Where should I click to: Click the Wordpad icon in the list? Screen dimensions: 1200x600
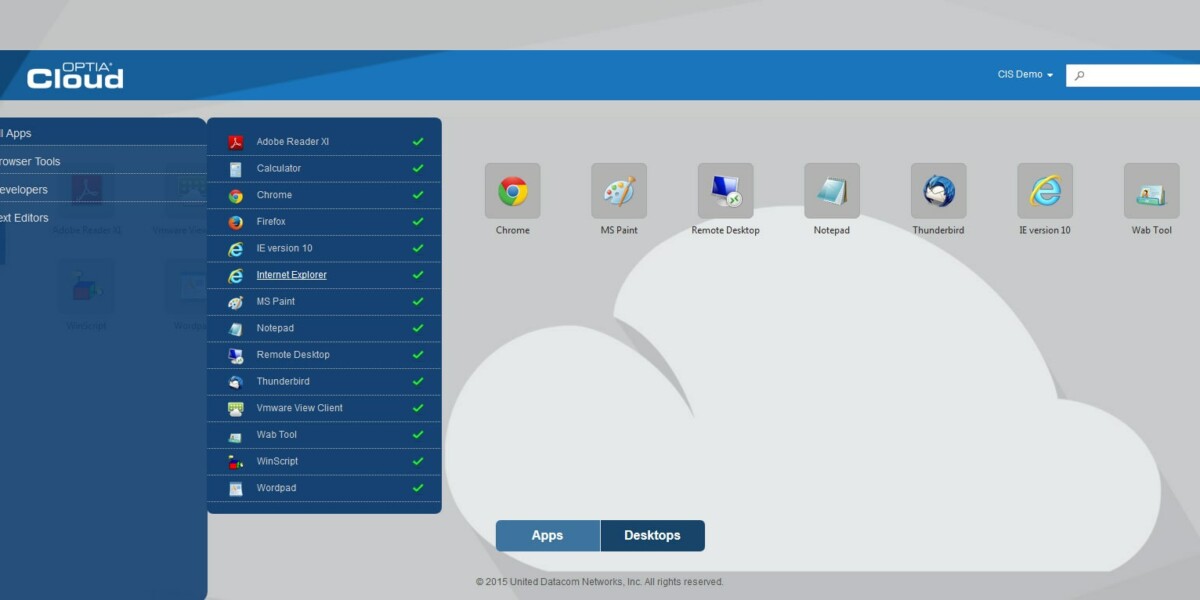[x=236, y=488]
